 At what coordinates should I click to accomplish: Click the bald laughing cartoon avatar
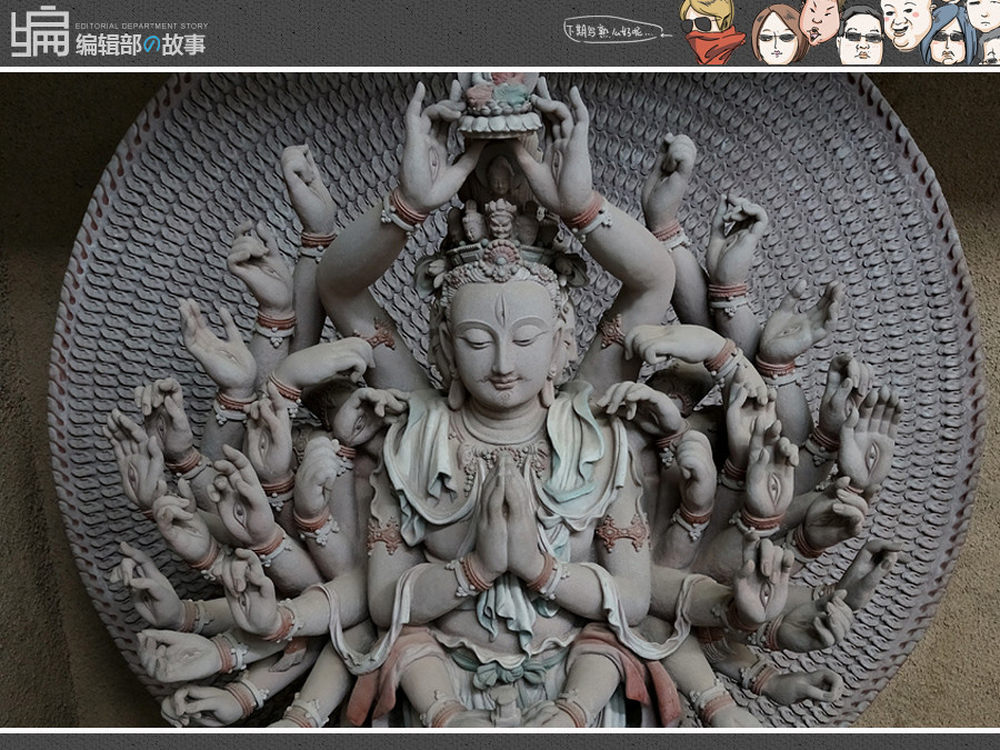click(908, 24)
